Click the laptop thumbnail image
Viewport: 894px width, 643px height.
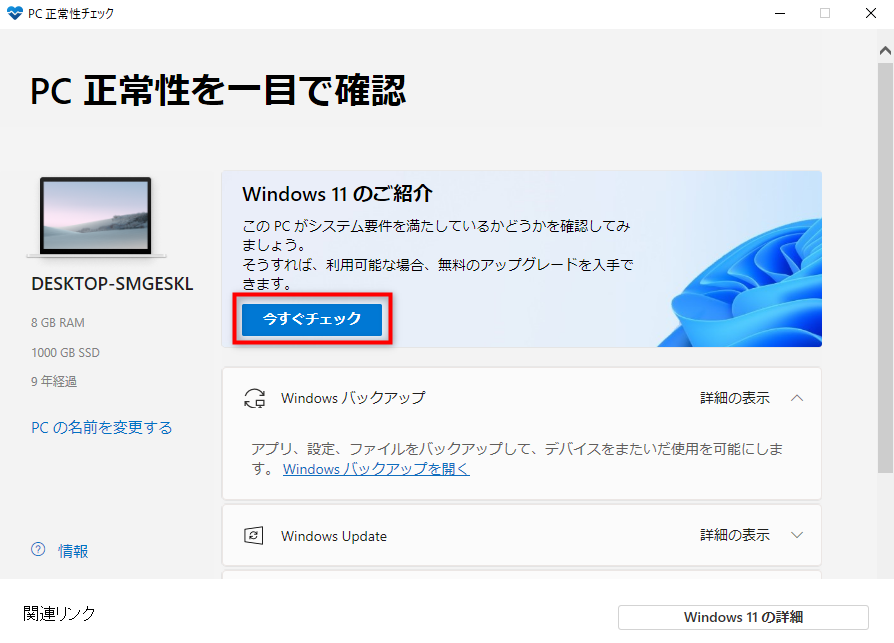pos(96,217)
